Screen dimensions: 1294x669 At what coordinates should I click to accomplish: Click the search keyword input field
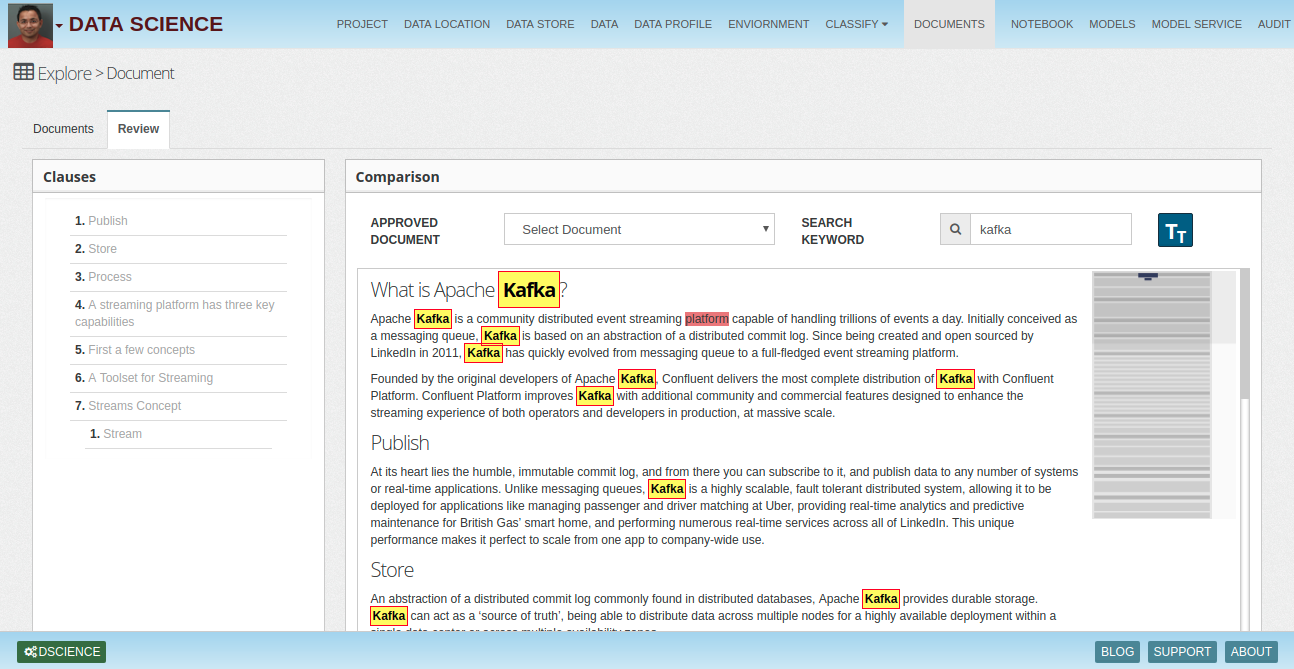pos(1051,229)
